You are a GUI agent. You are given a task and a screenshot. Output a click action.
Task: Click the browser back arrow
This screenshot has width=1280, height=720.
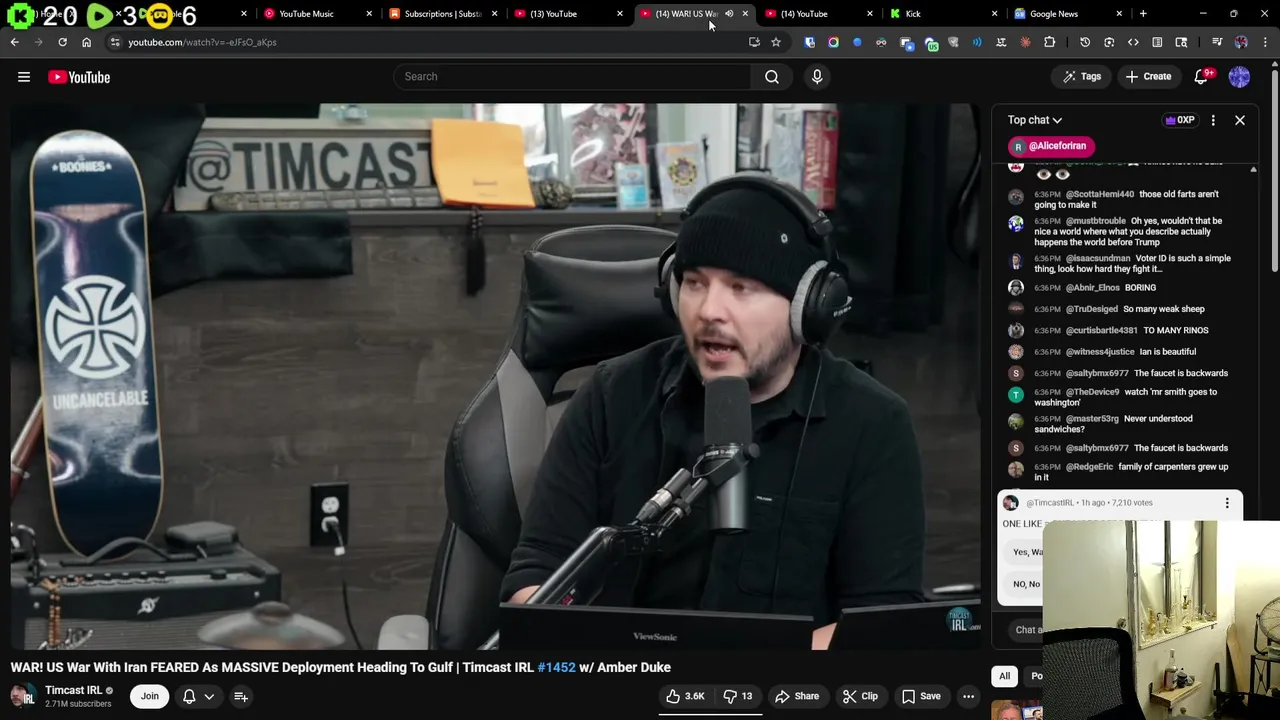point(14,42)
